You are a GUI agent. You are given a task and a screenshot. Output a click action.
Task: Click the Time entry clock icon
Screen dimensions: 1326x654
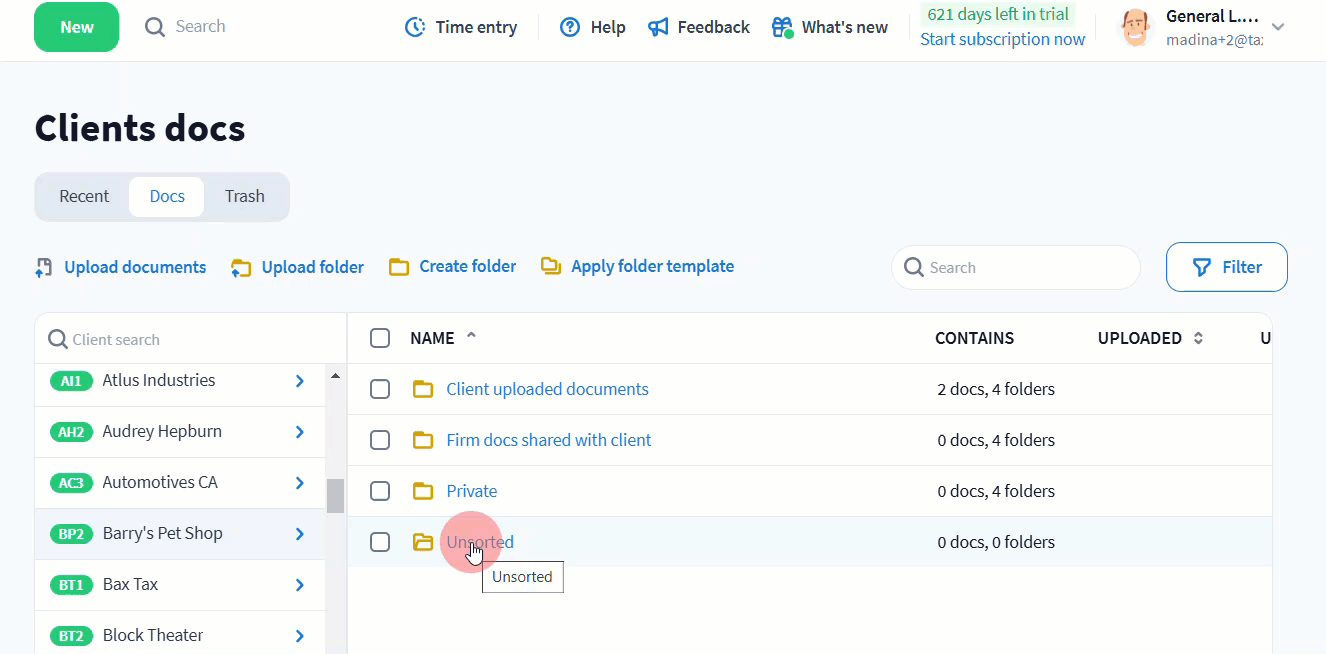click(415, 27)
